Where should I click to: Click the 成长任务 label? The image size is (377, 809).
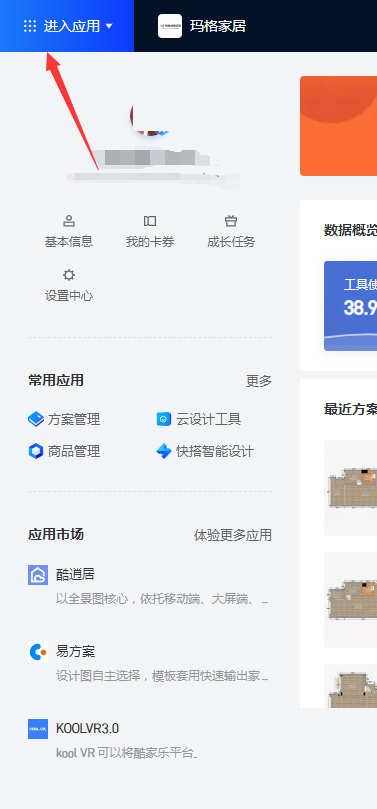coord(231,241)
